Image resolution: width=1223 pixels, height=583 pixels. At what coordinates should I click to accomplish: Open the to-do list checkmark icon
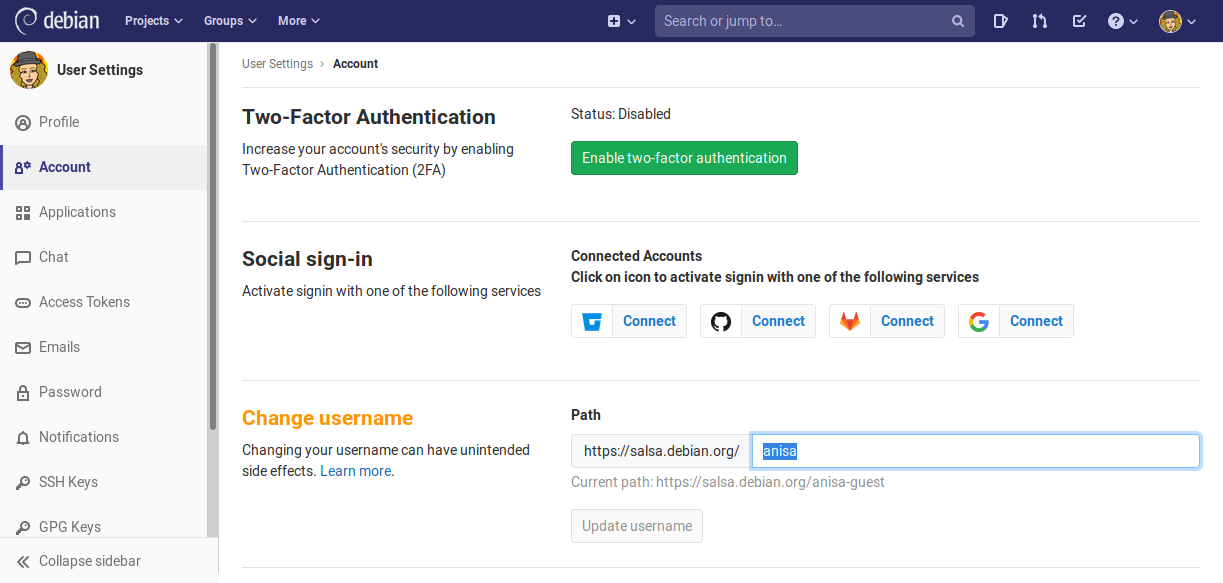1079,21
